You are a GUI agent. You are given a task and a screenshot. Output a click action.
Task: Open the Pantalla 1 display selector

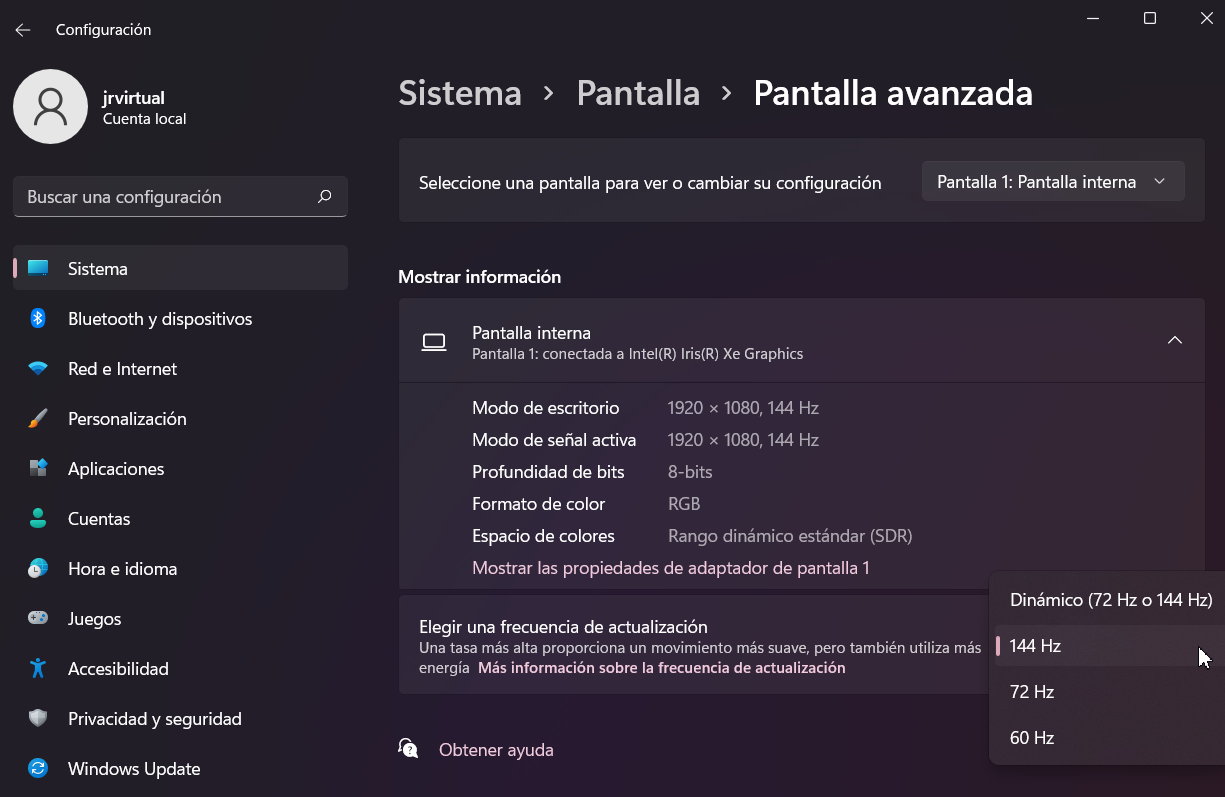click(1052, 181)
